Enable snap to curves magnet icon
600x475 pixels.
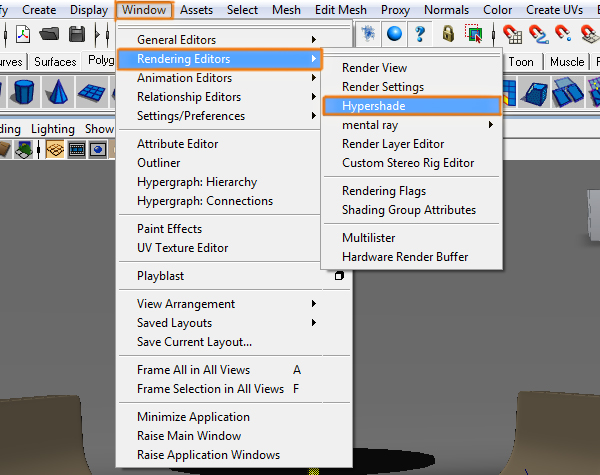pyautogui.click(x=539, y=34)
